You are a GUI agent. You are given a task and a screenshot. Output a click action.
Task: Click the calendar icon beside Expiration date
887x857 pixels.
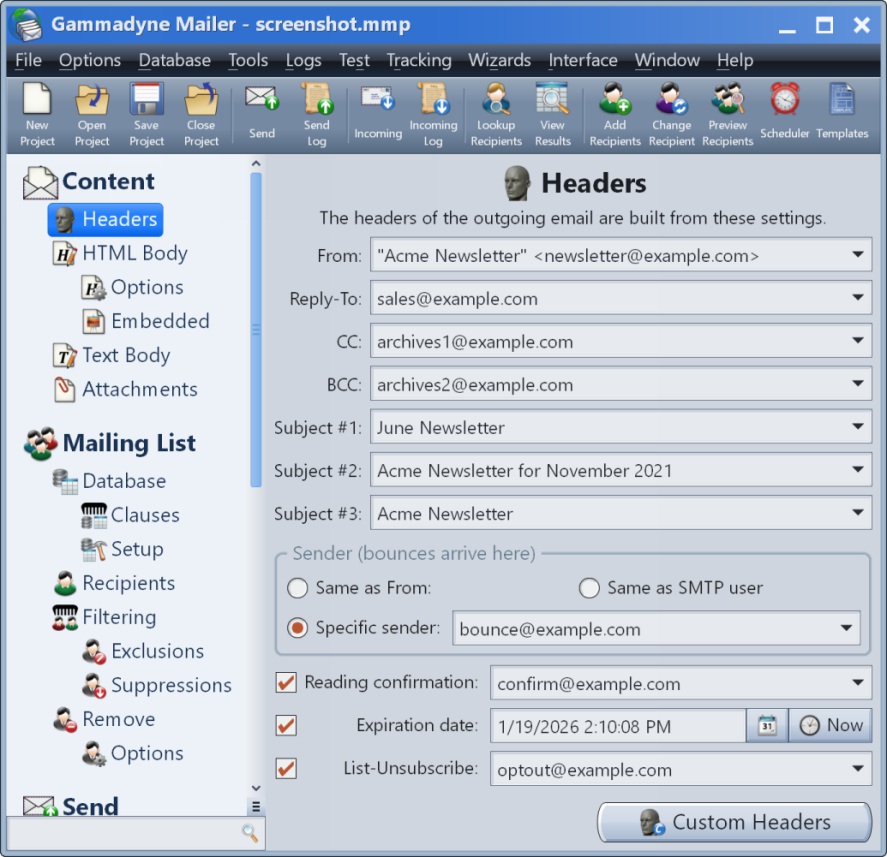point(766,725)
